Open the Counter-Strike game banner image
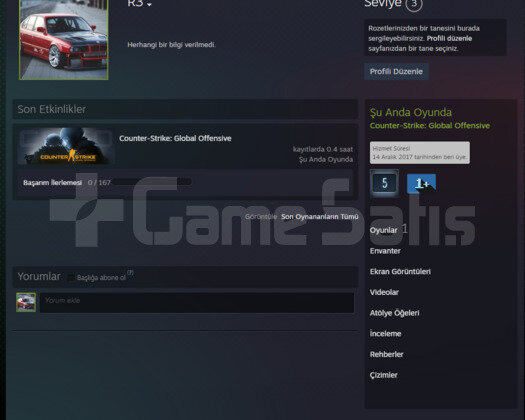The height and width of the screenshot is (420, 525). point(66,146)
